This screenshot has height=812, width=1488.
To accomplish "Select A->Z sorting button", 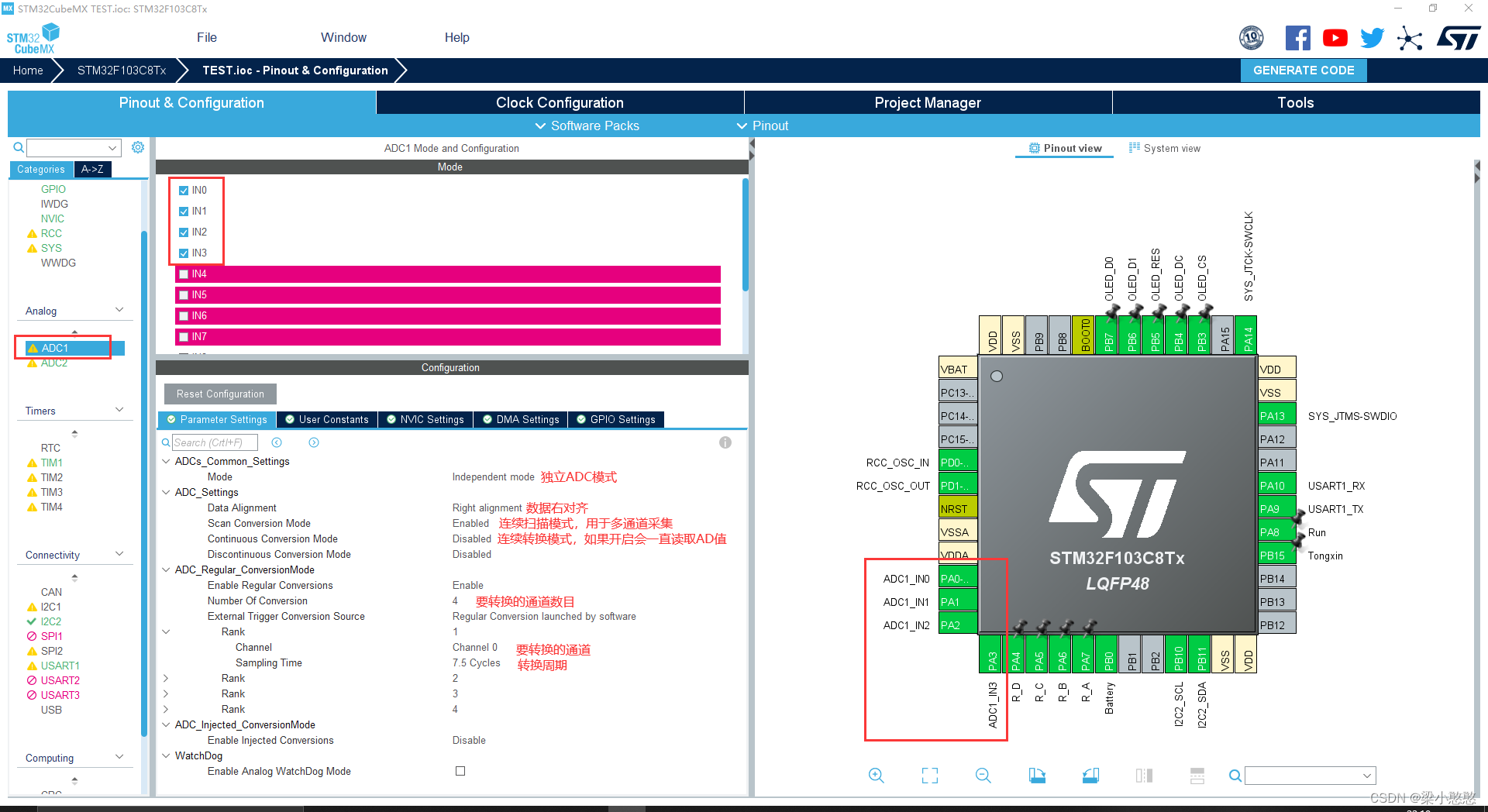I will click(x=92, y=169).
